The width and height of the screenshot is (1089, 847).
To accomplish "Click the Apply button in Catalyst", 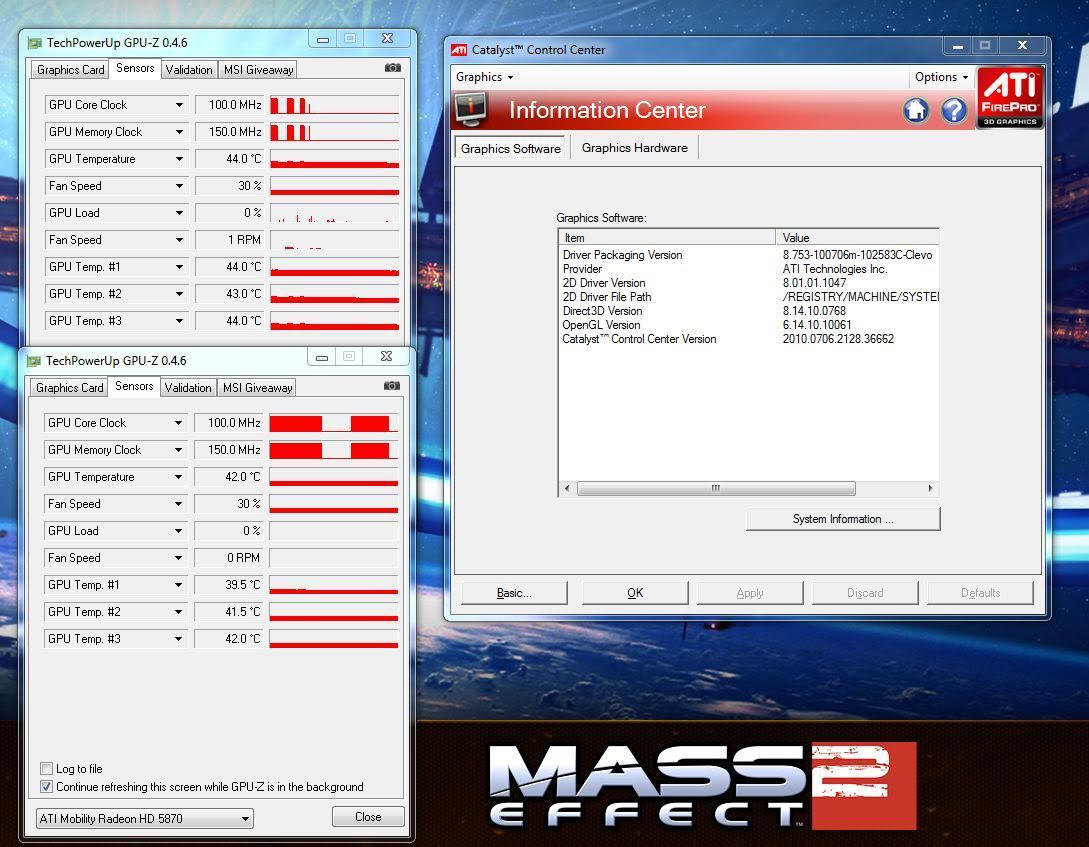I will click(750, 593).
